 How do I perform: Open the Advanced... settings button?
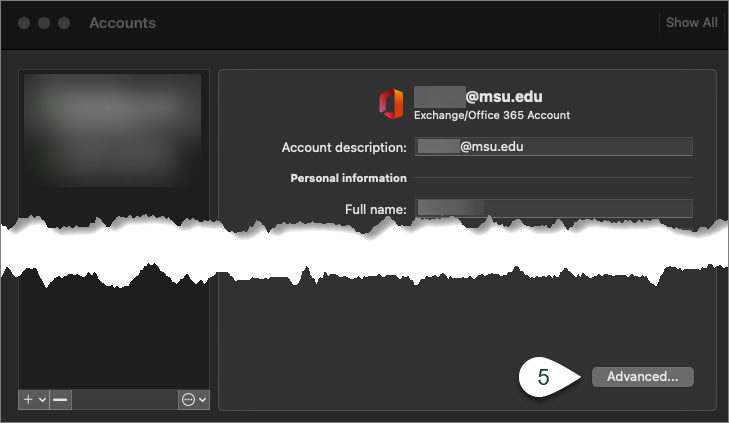(642, 377)
